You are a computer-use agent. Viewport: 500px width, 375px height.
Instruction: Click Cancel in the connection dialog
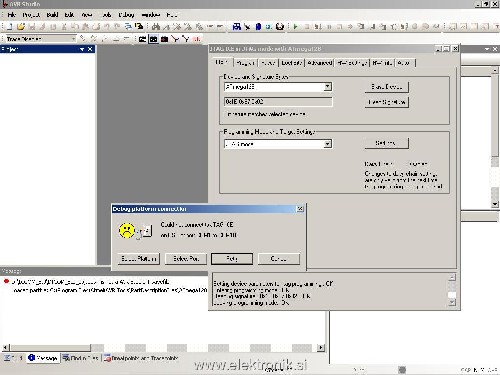pos(279,259)
